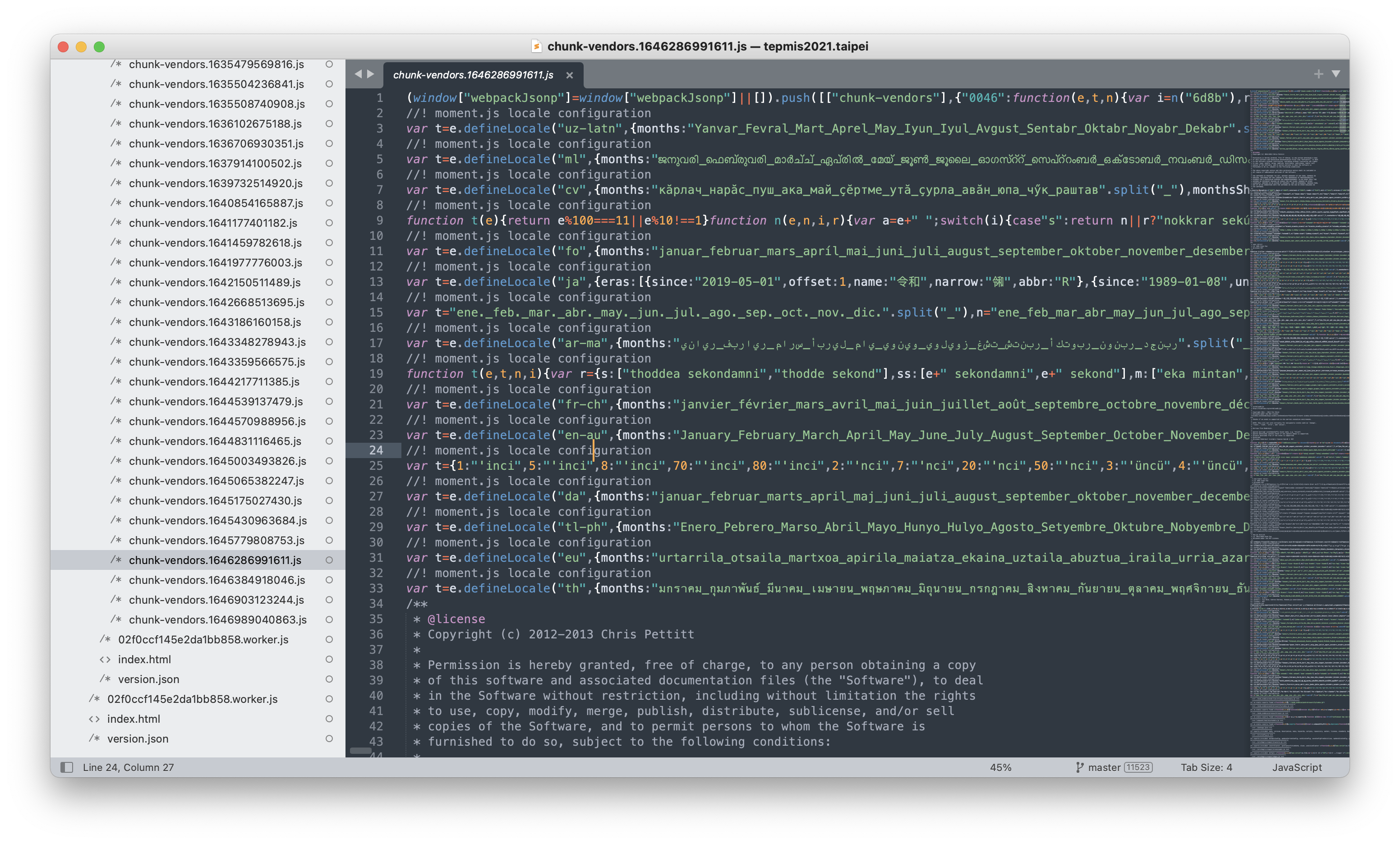Open the bottom-level index.html file
Screen dimensions: 1400x844
click(x=134, y=719)
